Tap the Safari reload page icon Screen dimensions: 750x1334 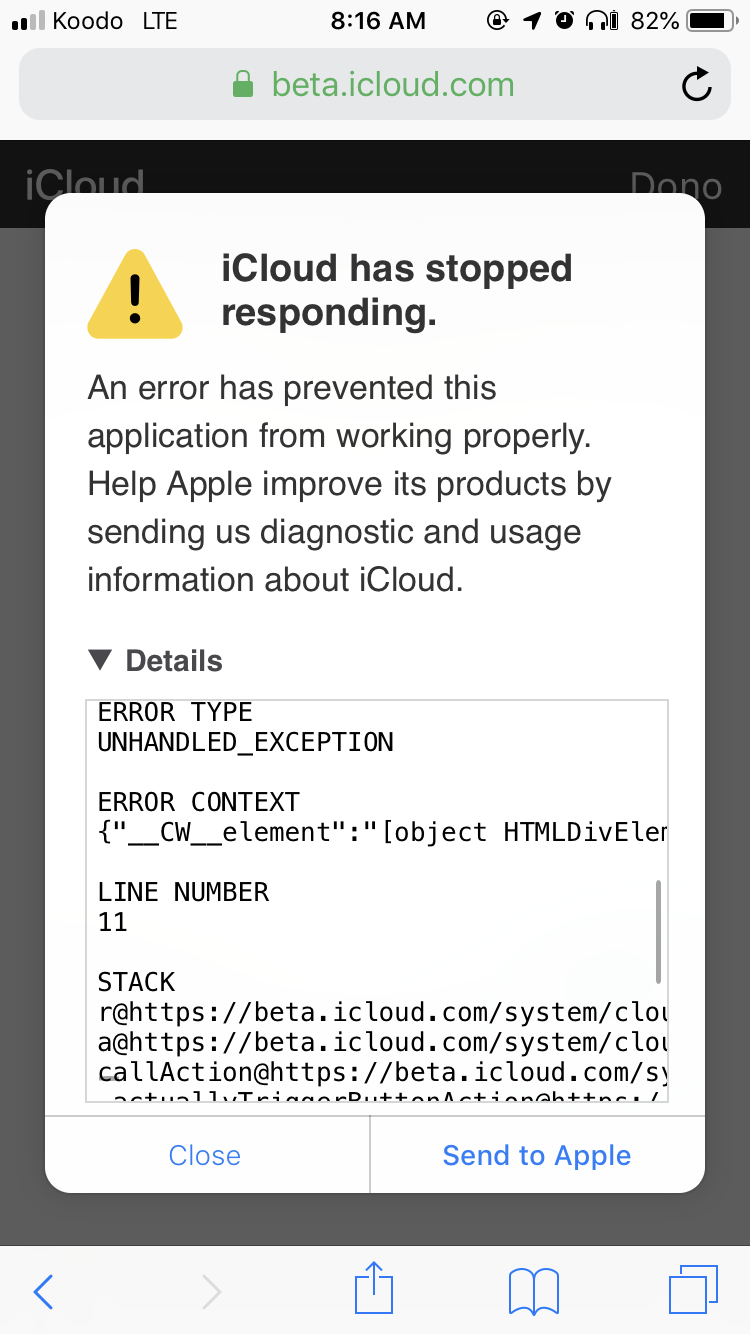click(697, 85)
